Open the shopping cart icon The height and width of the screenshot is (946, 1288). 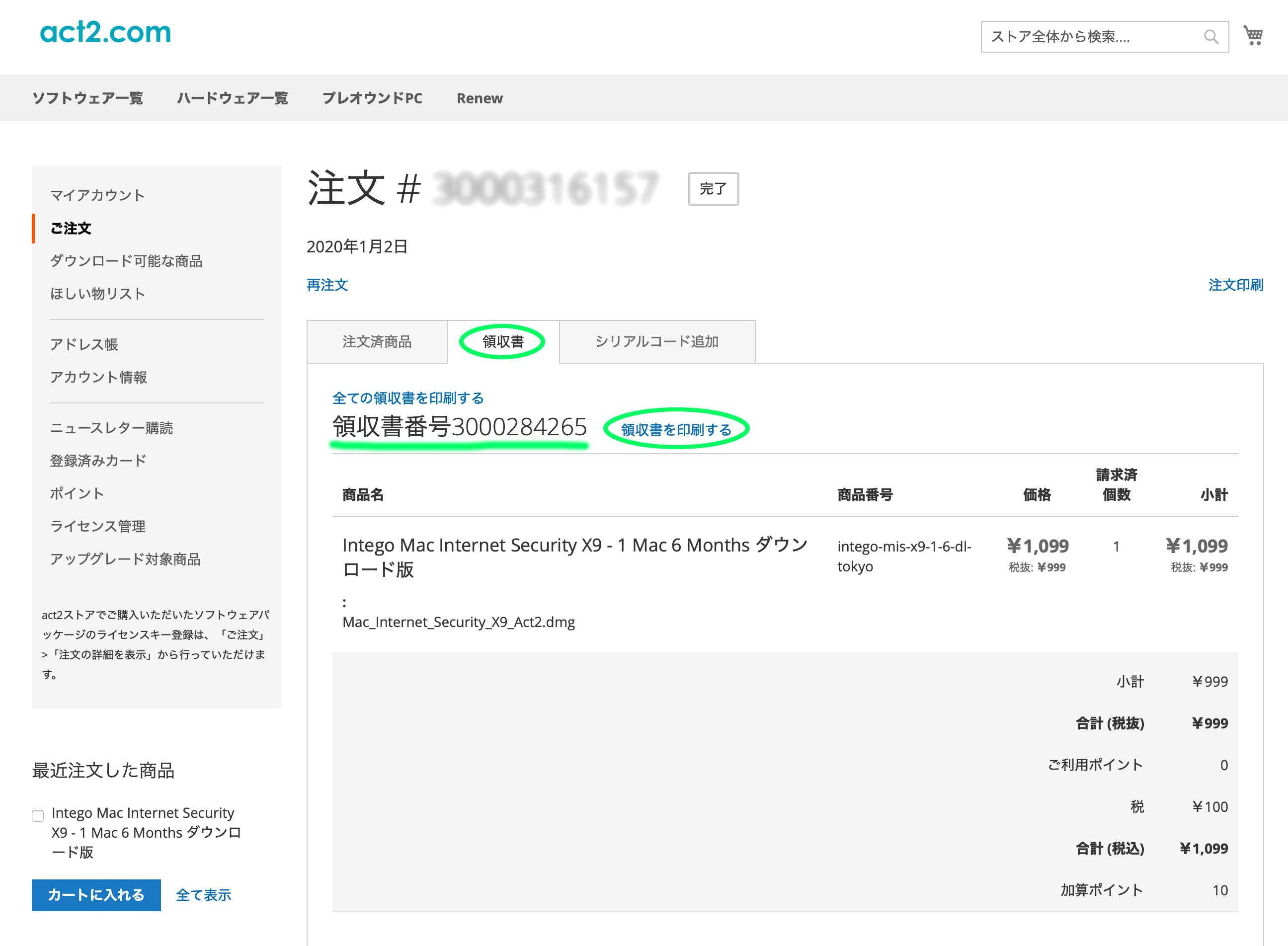pyautogui.click(x=1253, y=35)
